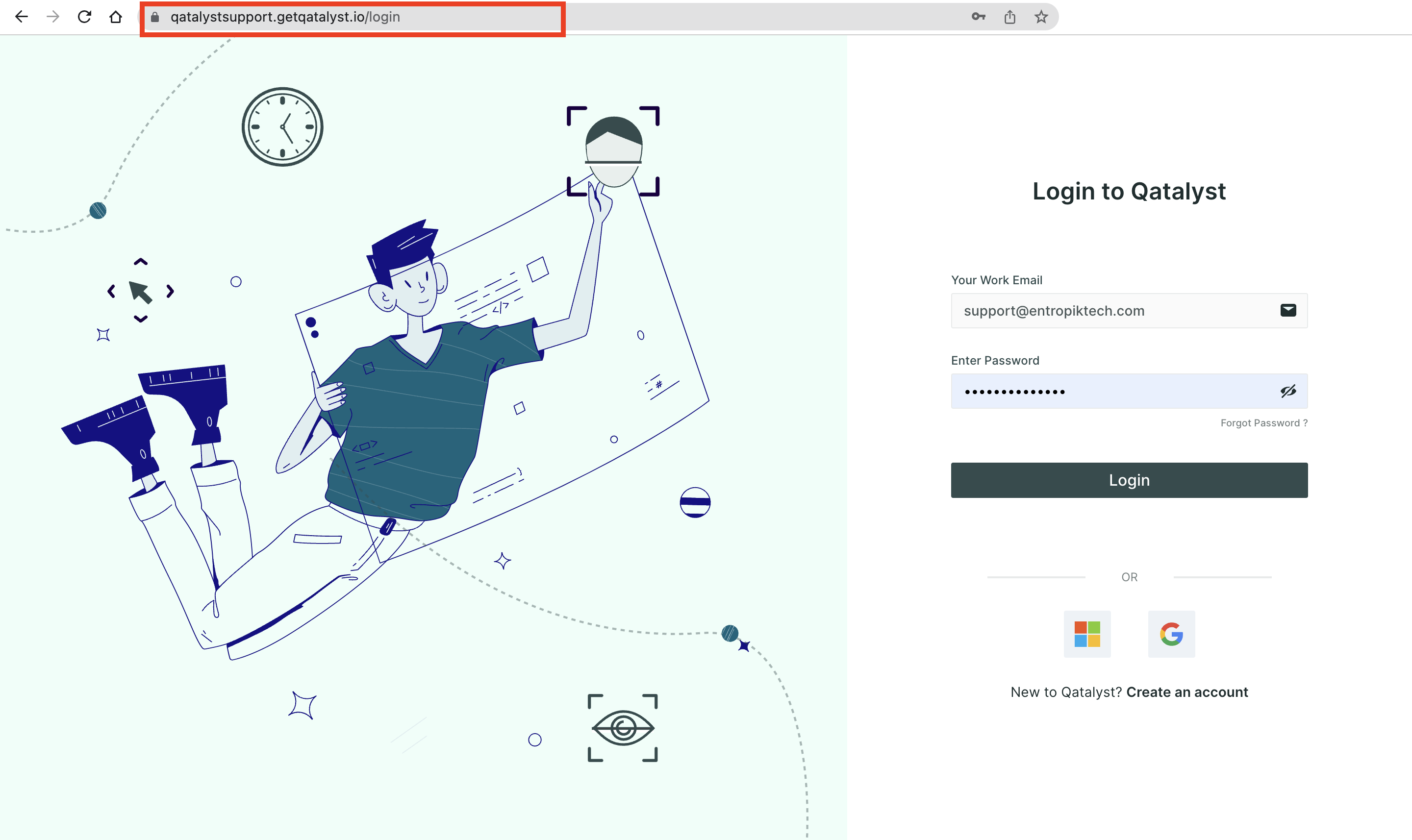Click the padlock site info icon
Viewport: 1412px width, 840px height.
tap(155, 17)
